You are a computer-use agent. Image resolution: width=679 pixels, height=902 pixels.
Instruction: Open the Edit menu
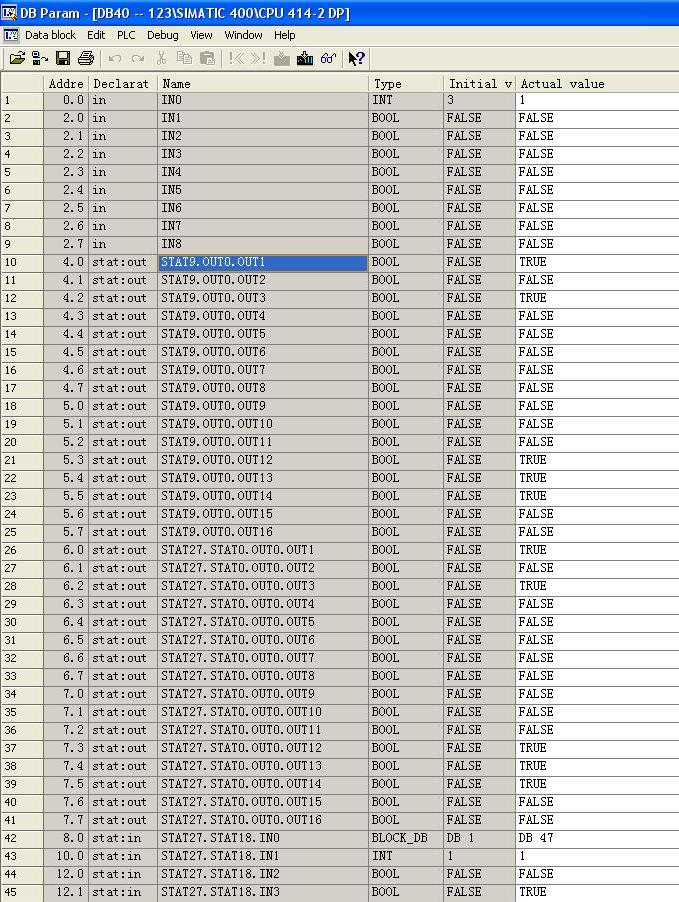(x=96, y=35)
